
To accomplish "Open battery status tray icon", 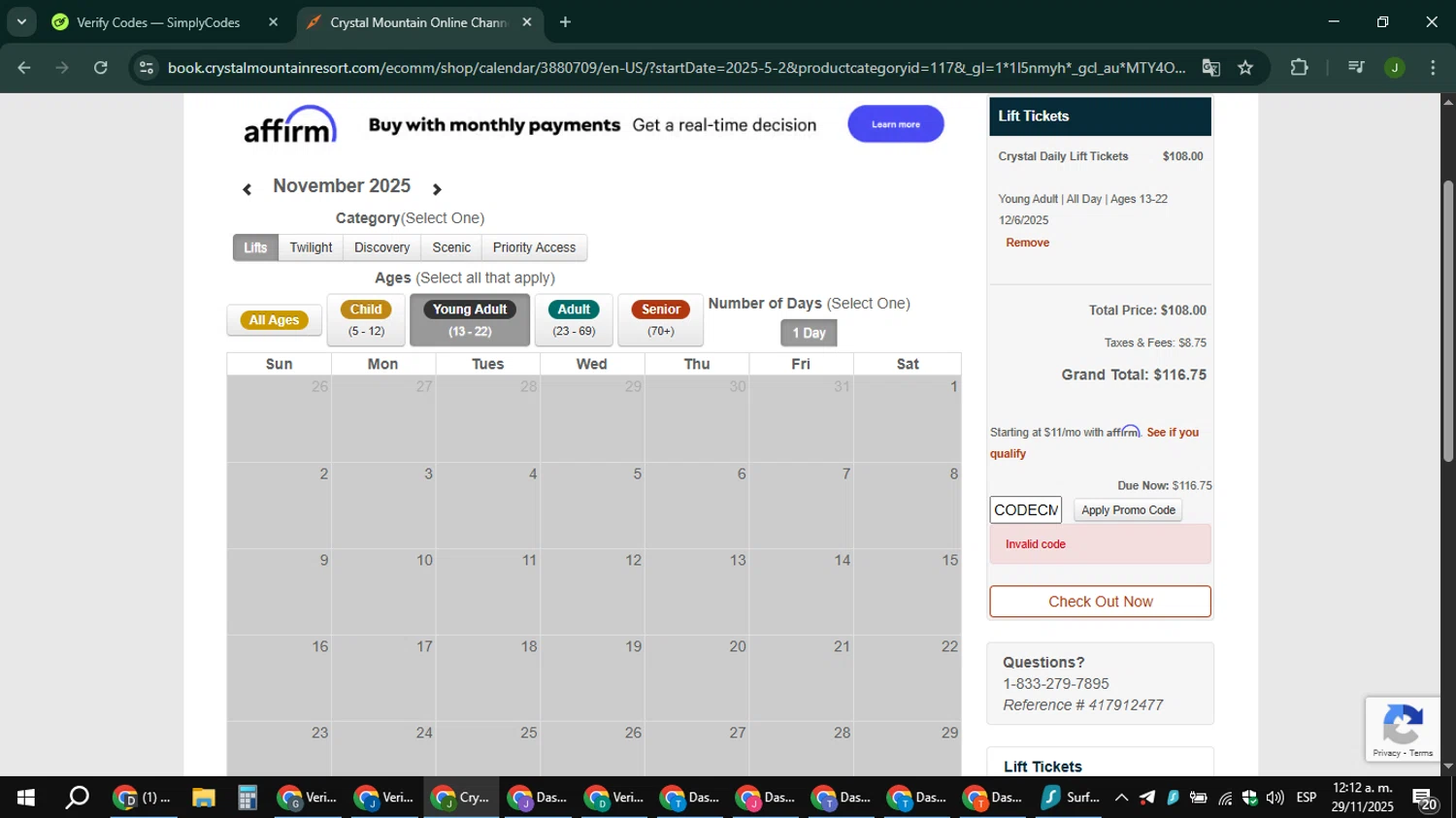I will [x=1199, y=798].
